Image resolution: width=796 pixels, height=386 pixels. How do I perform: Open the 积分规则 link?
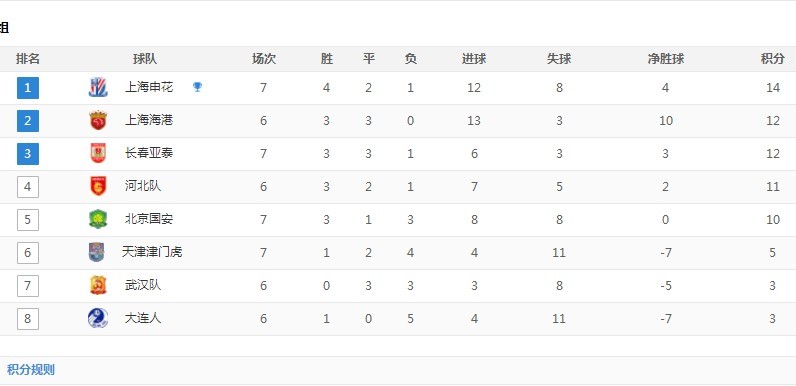30,370
